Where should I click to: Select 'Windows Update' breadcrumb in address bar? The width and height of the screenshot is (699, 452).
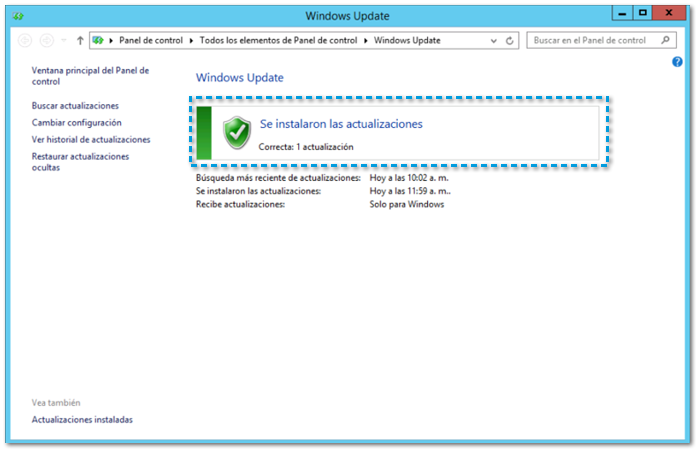(407, 41)
